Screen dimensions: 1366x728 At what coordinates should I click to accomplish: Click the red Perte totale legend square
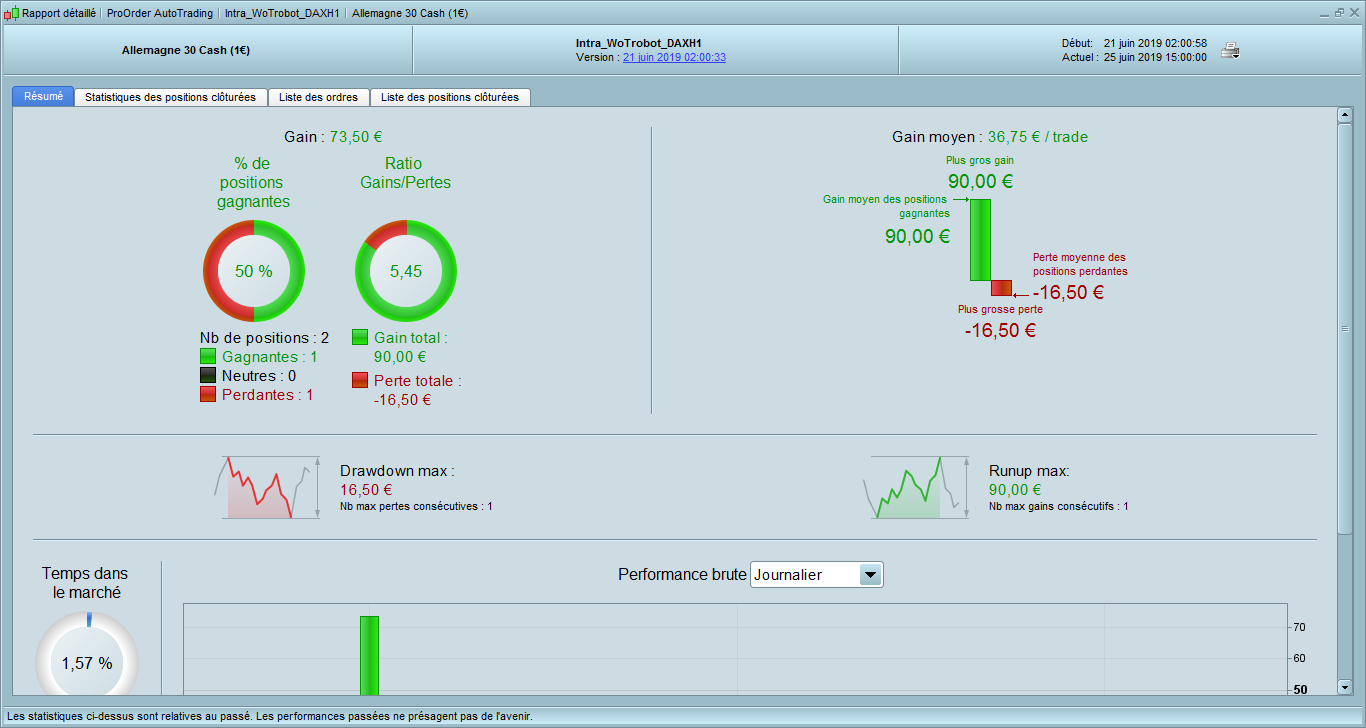[x=360, y=380]
